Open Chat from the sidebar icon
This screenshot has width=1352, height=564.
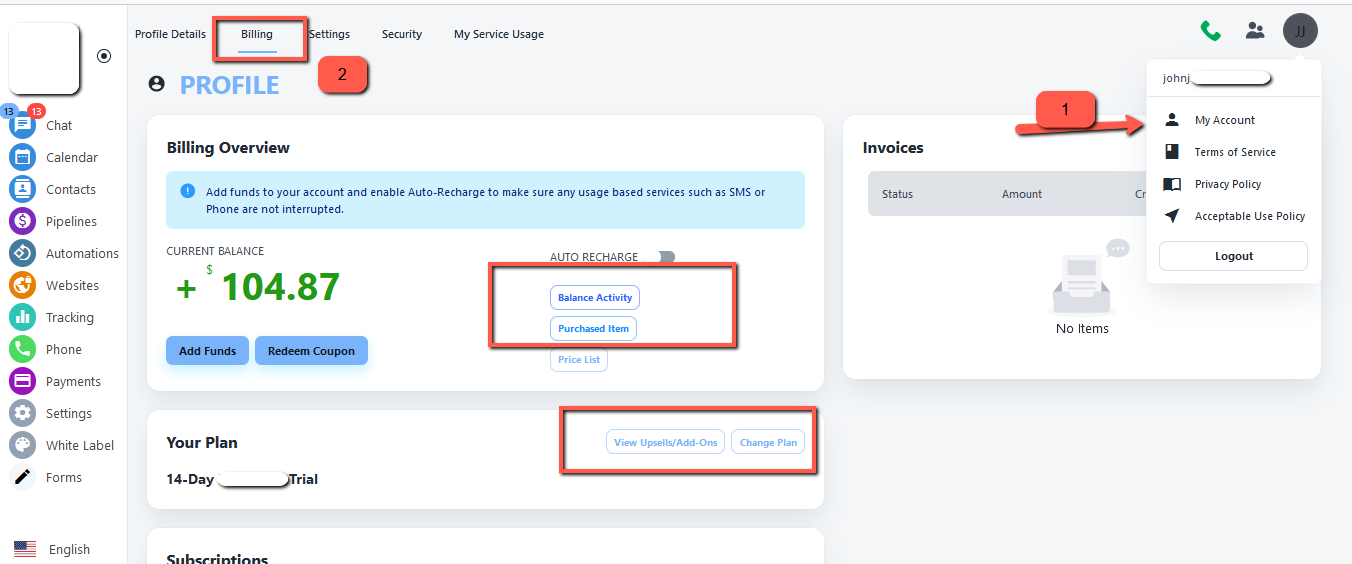point(23,125)
